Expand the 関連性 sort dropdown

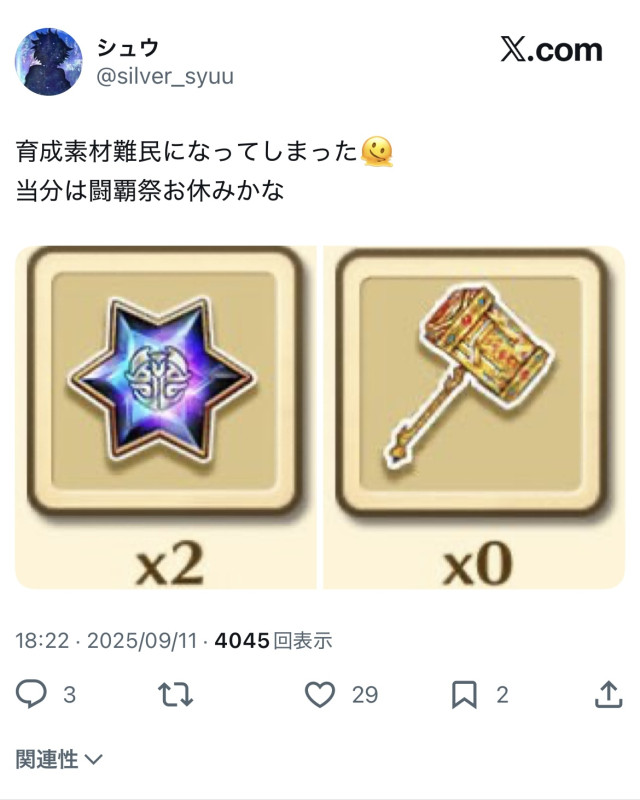59,759
